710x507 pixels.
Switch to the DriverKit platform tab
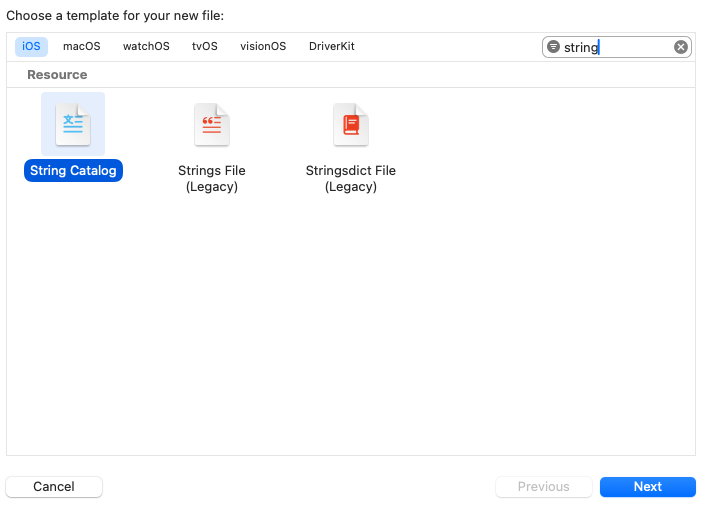(332, 47)
